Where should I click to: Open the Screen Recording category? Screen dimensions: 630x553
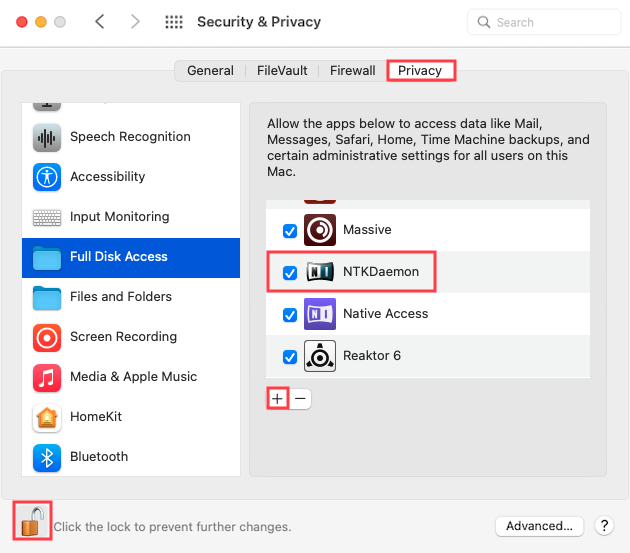point(123,337)
